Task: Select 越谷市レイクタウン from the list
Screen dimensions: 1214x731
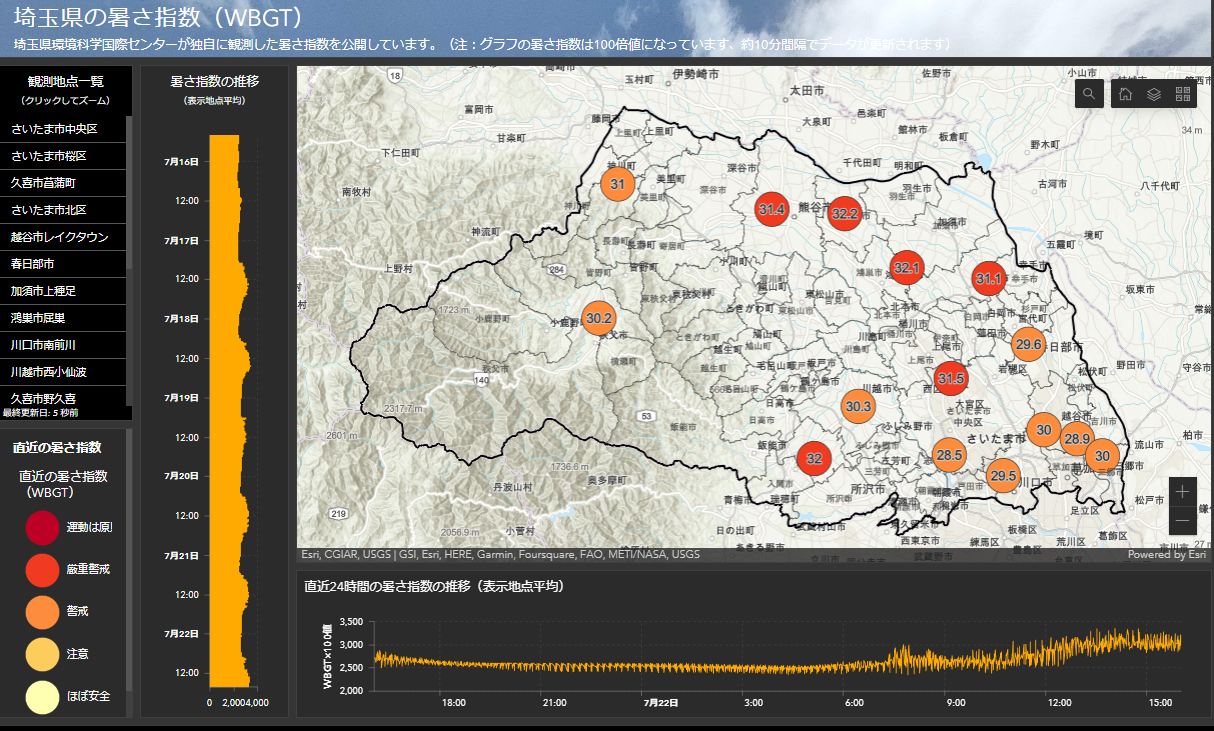Action: point(59,237)
